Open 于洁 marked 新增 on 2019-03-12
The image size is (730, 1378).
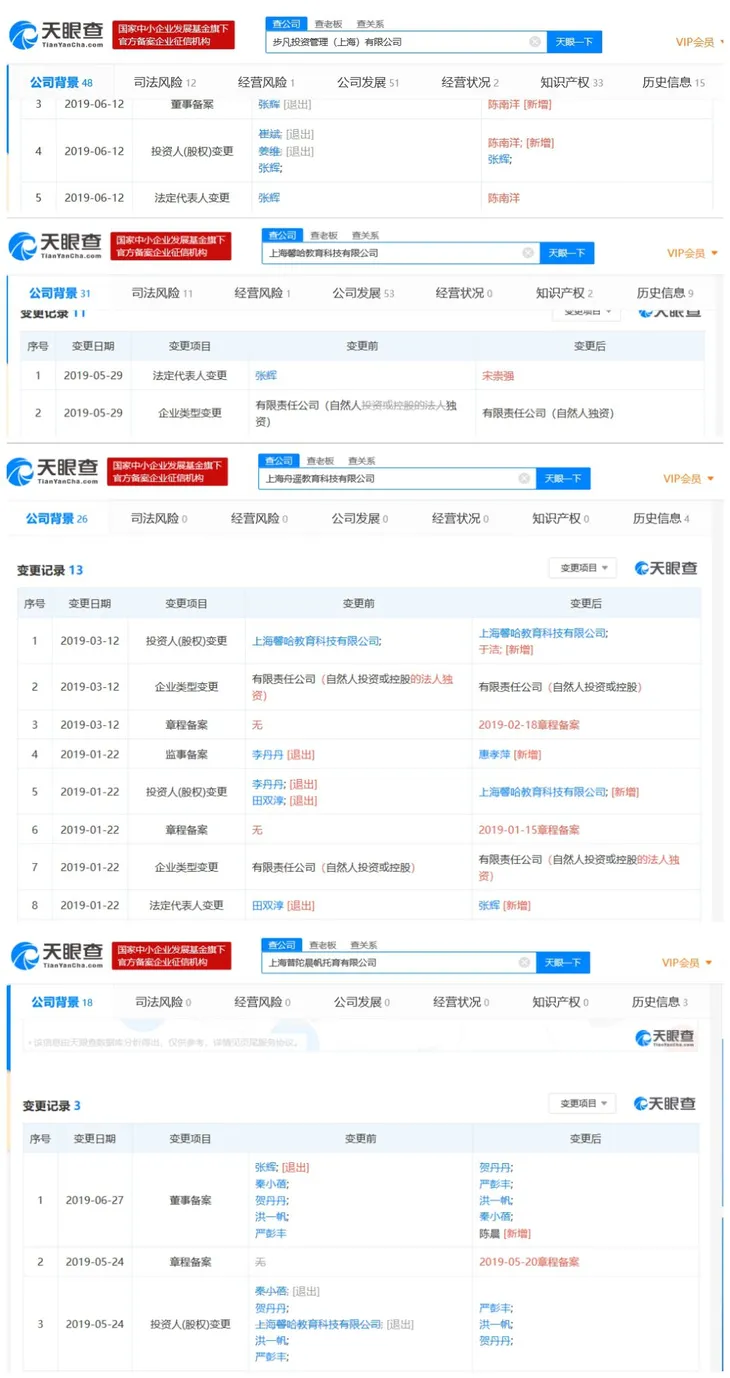[x=489, y=650]
